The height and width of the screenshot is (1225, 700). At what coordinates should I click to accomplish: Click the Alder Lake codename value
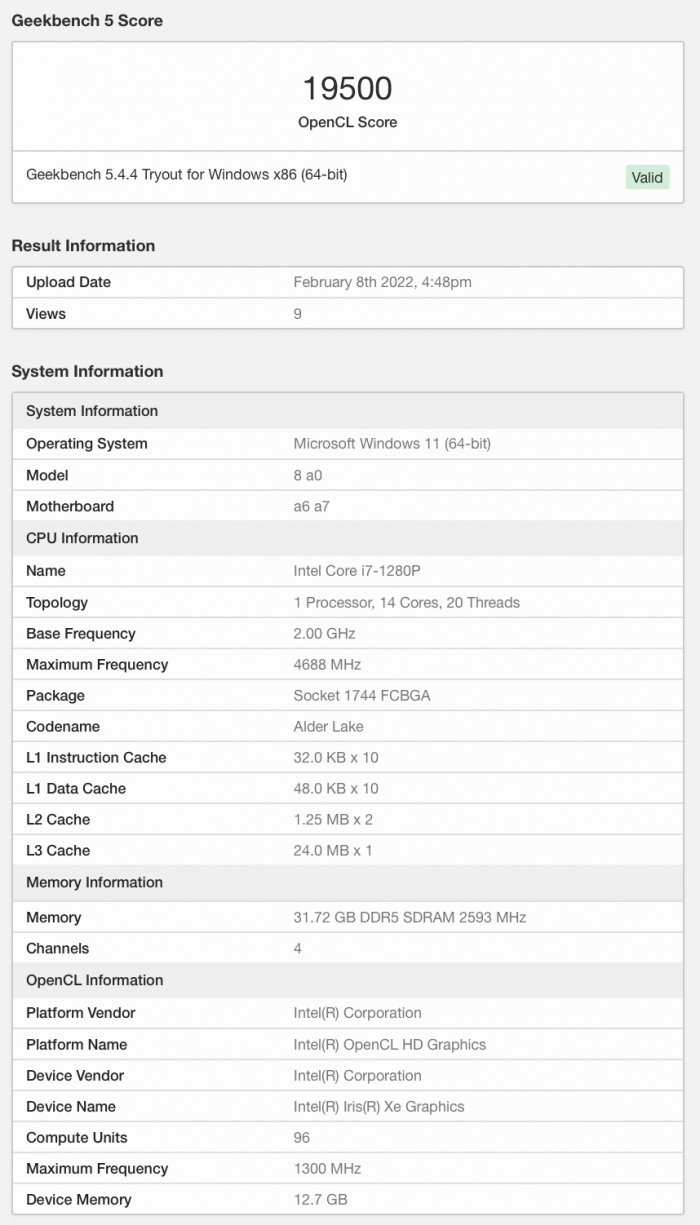pos(328,726)
